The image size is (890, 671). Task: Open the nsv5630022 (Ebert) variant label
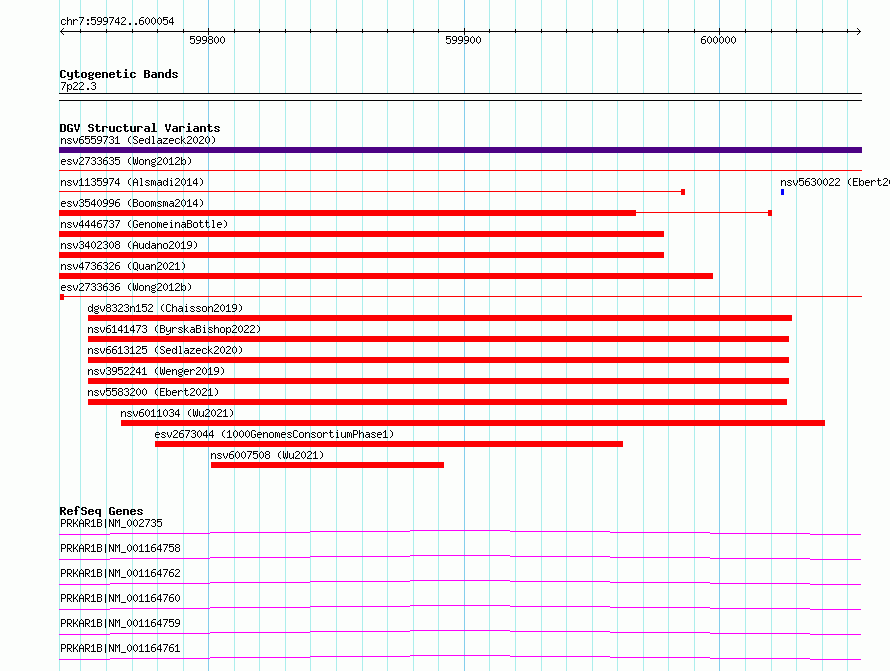pos(834,182)
